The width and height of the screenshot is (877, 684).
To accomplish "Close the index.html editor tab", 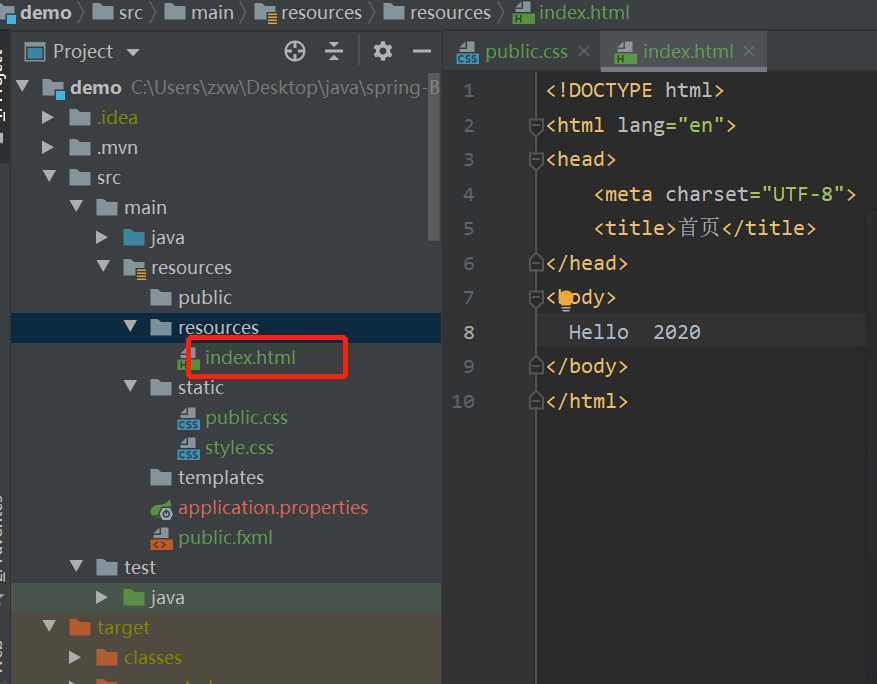I will (749, 51).
